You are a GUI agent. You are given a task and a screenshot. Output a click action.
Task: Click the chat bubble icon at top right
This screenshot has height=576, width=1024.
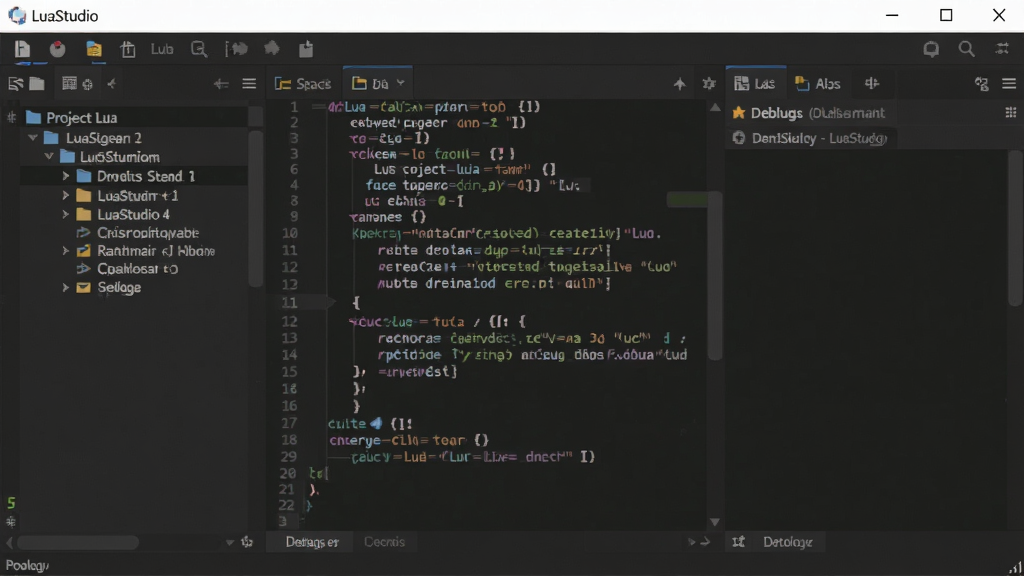point(931,49)
